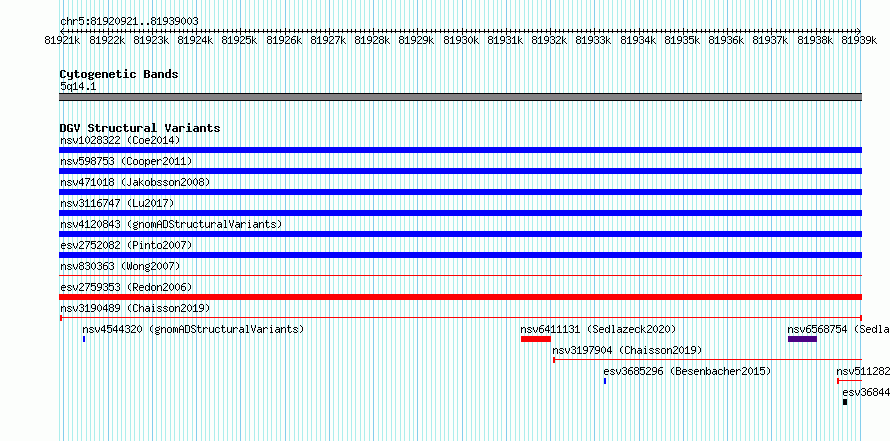Select the purple block under nsv6568754
The width and height of the screenshot is (890, 441).
(802, 339)
